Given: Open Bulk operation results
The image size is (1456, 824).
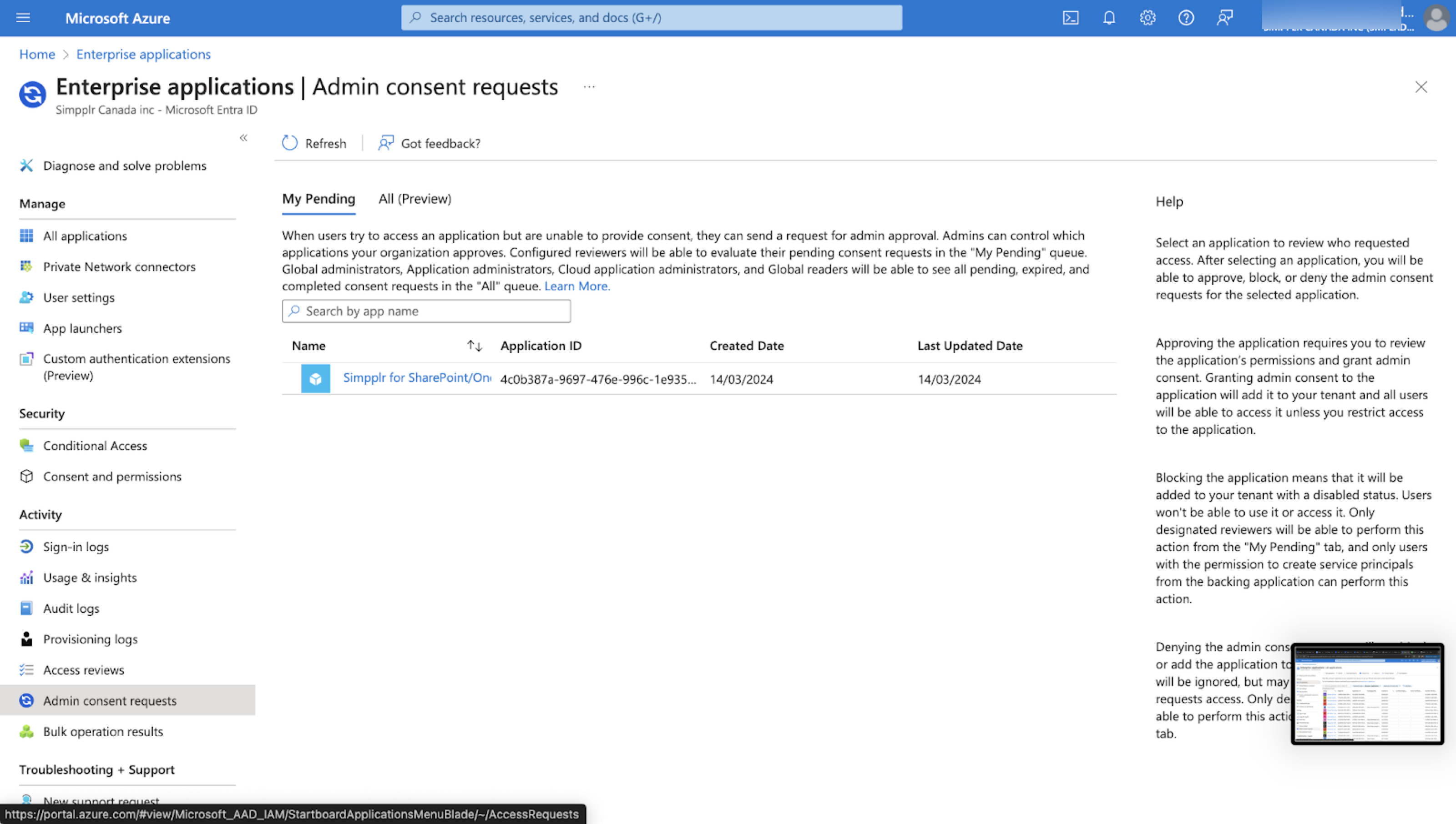Looking at the screenshot, I should pos(102,731).
